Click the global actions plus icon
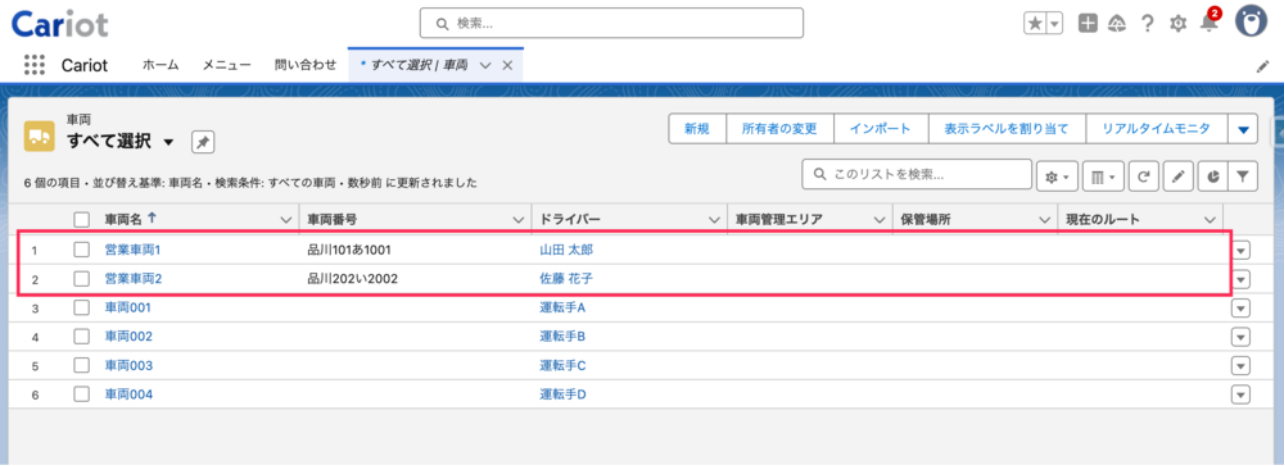 pos(1088,23)
